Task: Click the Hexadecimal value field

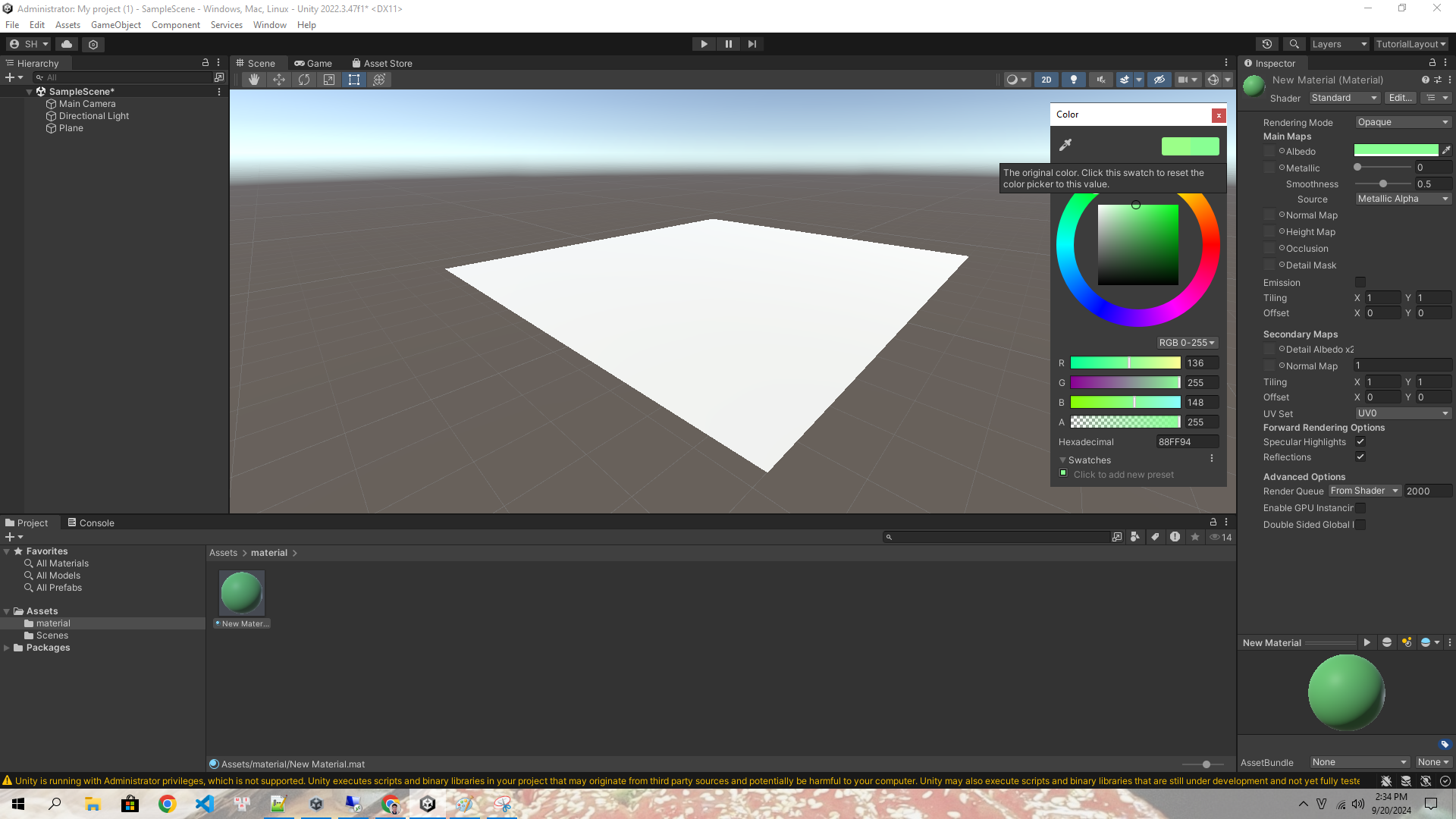Action: point(1186,441)
